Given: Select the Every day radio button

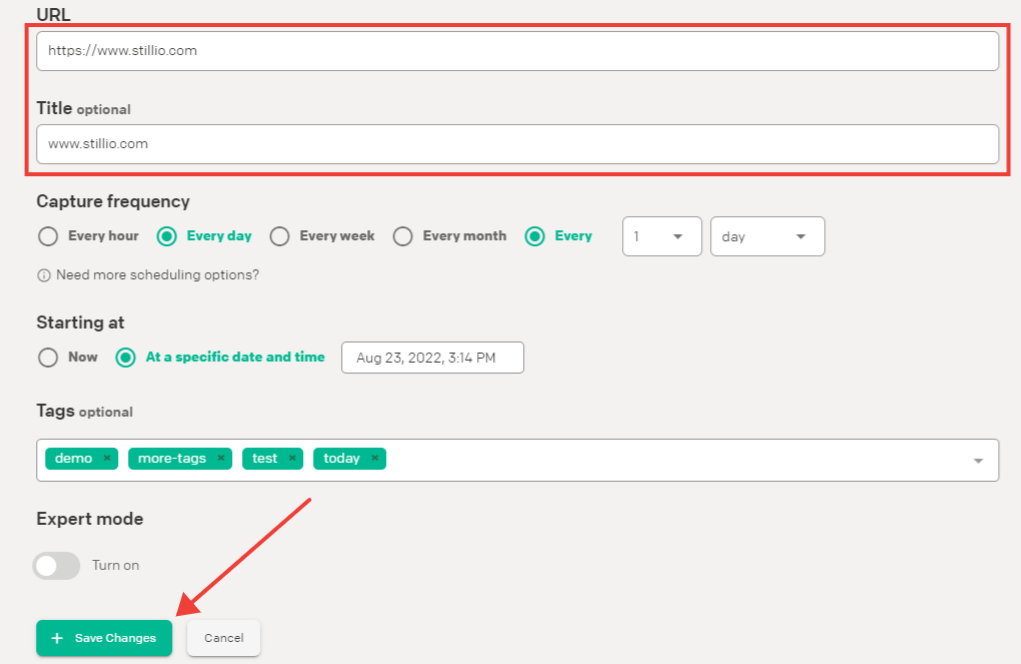Looking at the screenshot, I should (167, 236).
